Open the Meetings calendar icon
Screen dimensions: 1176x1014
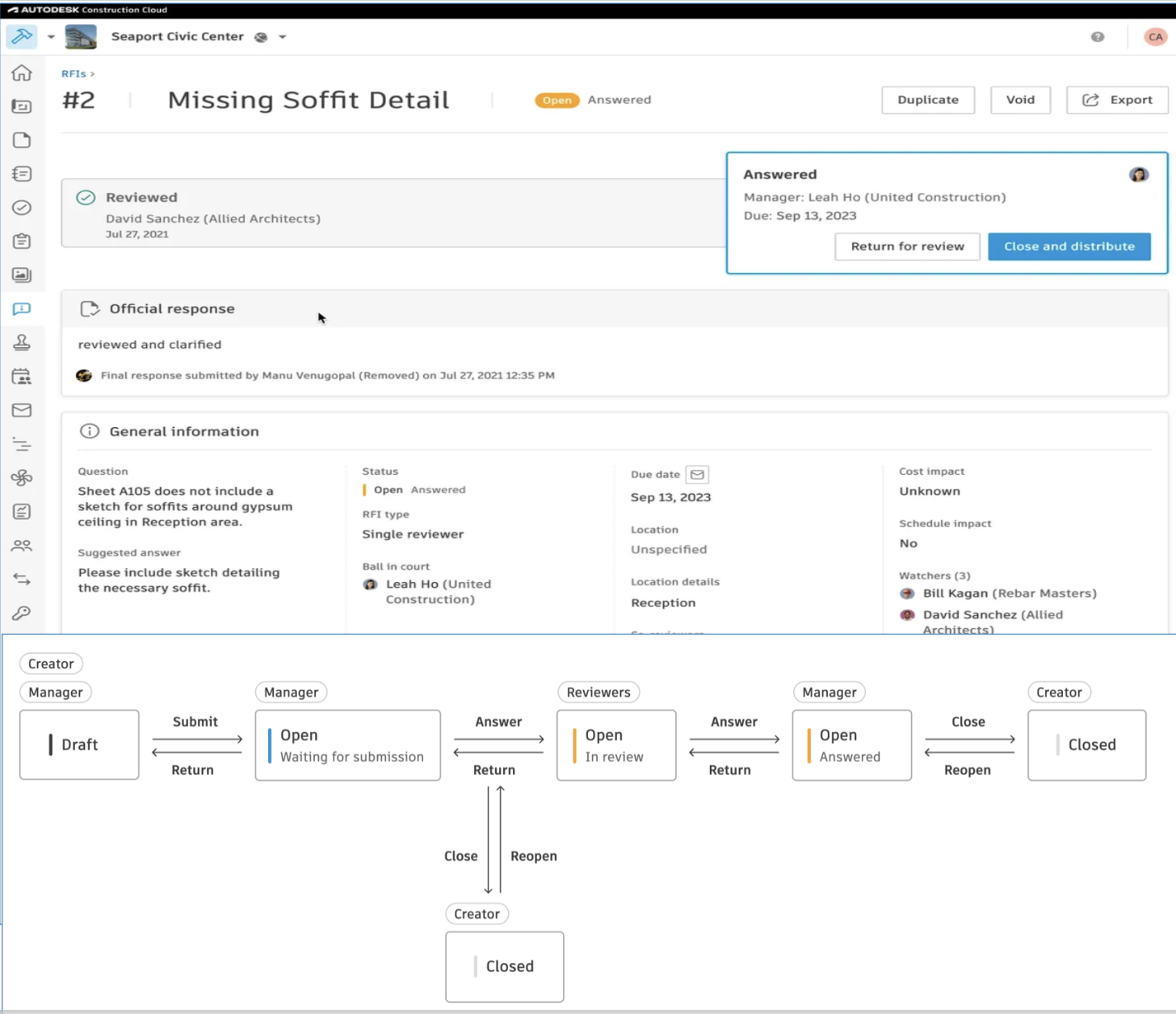pyautogui.click(x=22, y=376)
